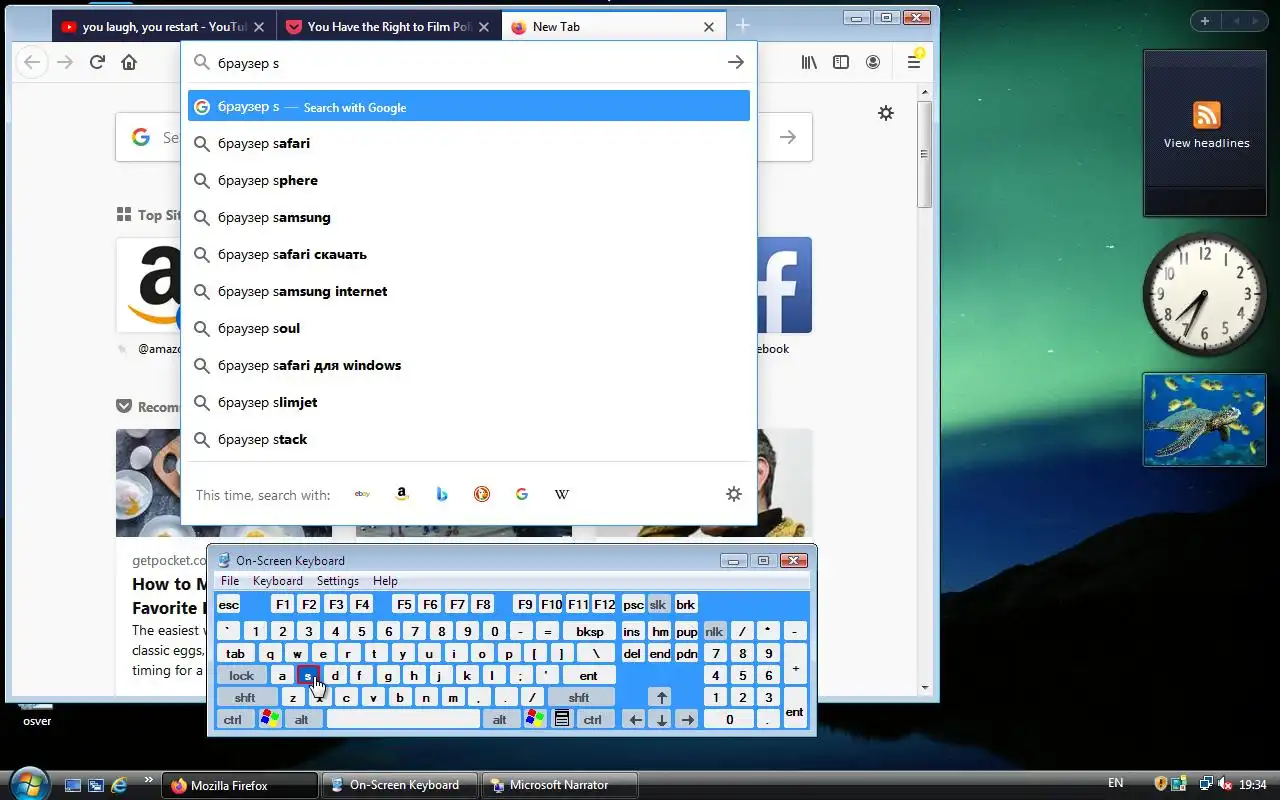Open the Firefox hamburger menu
The image size is (1280, 800).
tap(914, 62)
